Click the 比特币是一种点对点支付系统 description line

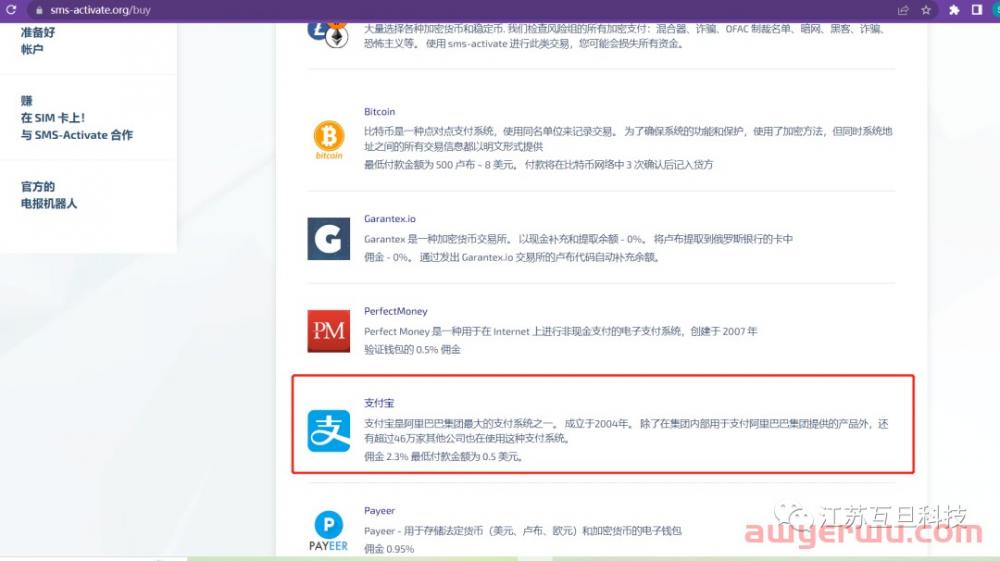[628, 138]
